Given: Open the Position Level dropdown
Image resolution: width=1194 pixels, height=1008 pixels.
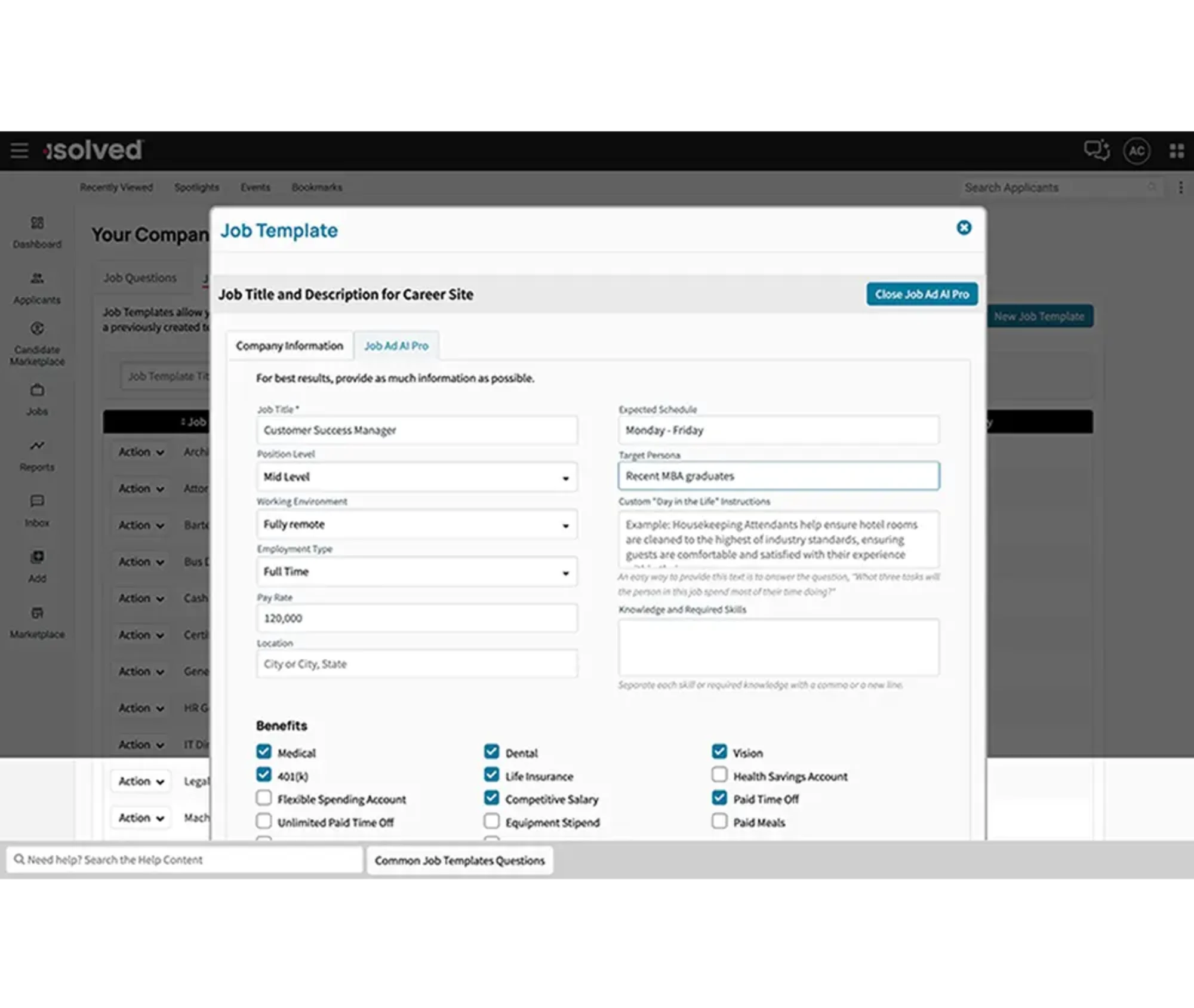Looking at the screenshot, I should click(x=416, y=477).
